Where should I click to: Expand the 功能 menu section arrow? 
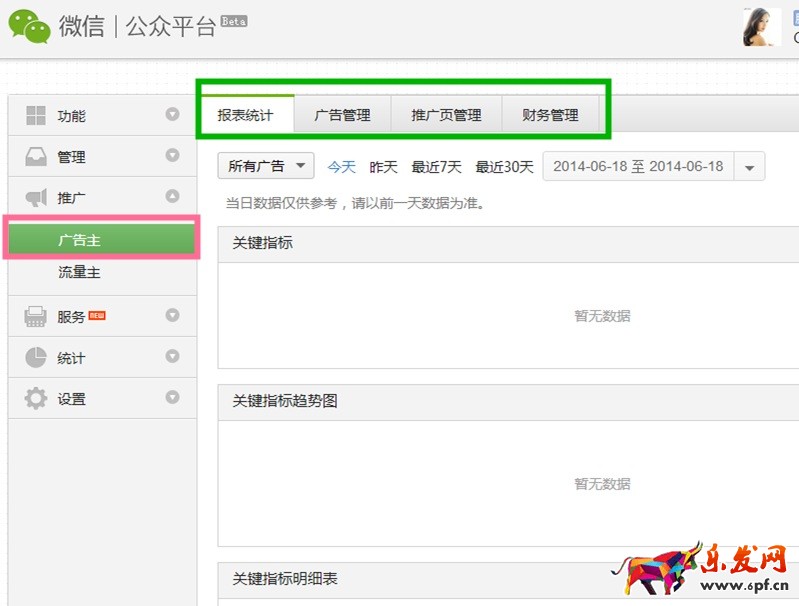tap(172, 115)
